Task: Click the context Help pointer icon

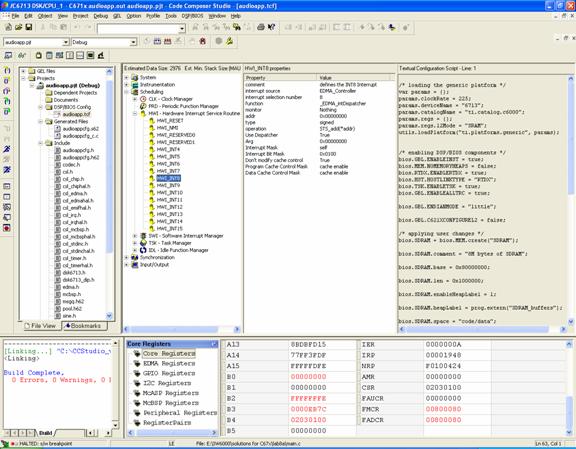Action: (271, 27)
